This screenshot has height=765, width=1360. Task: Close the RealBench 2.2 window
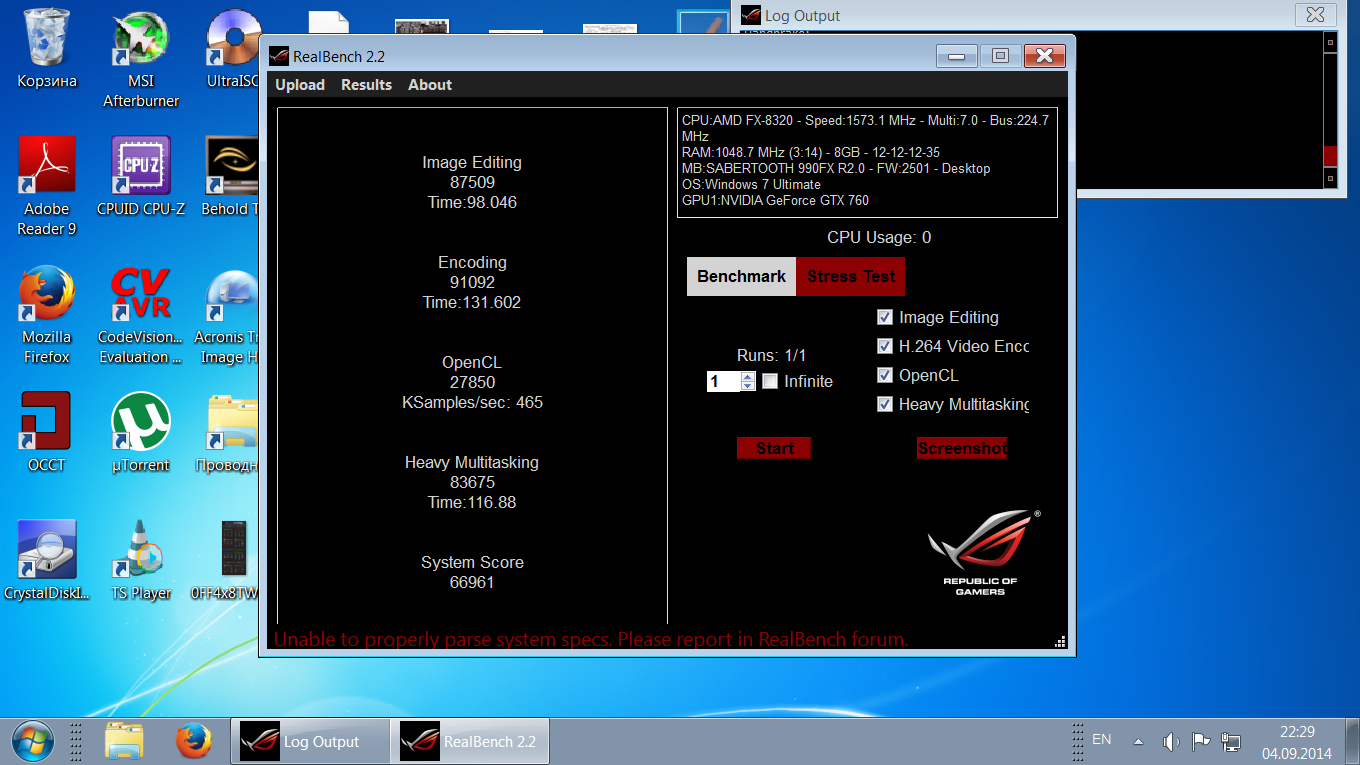point(1044,56)
